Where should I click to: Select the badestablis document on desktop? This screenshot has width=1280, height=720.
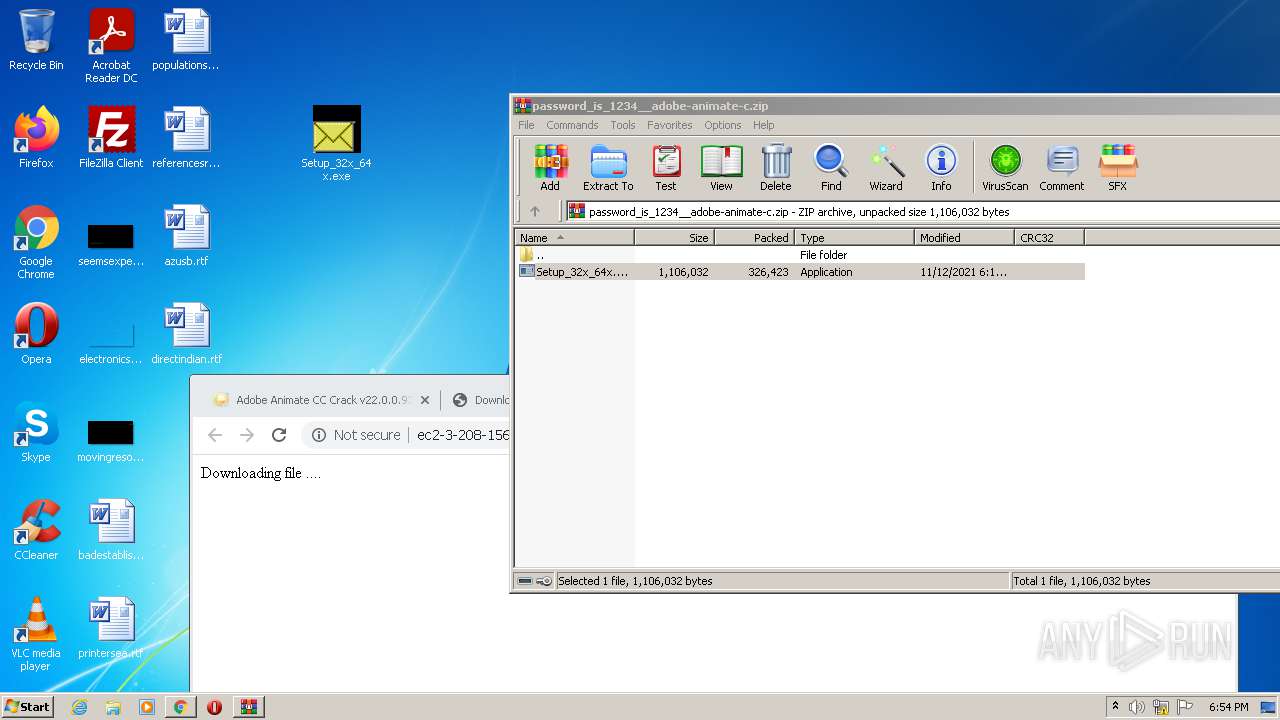coord(111,530)
